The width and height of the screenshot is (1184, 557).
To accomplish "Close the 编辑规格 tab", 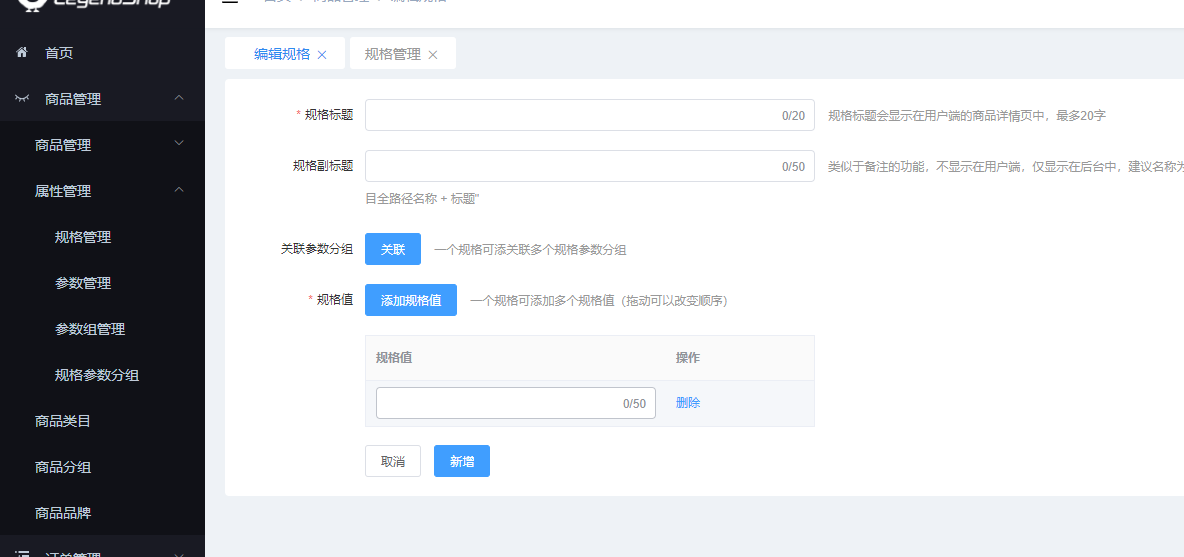I will 322,55.
